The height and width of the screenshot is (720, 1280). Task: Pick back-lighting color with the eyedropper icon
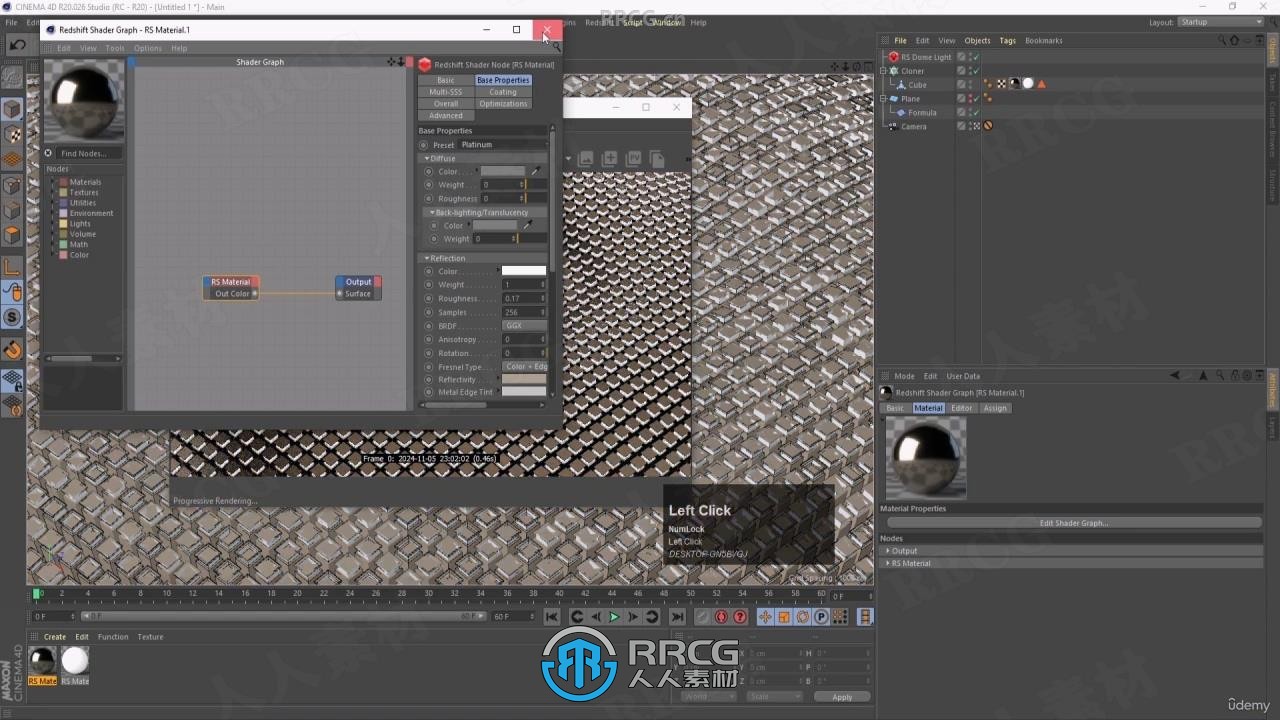(527, 225)
